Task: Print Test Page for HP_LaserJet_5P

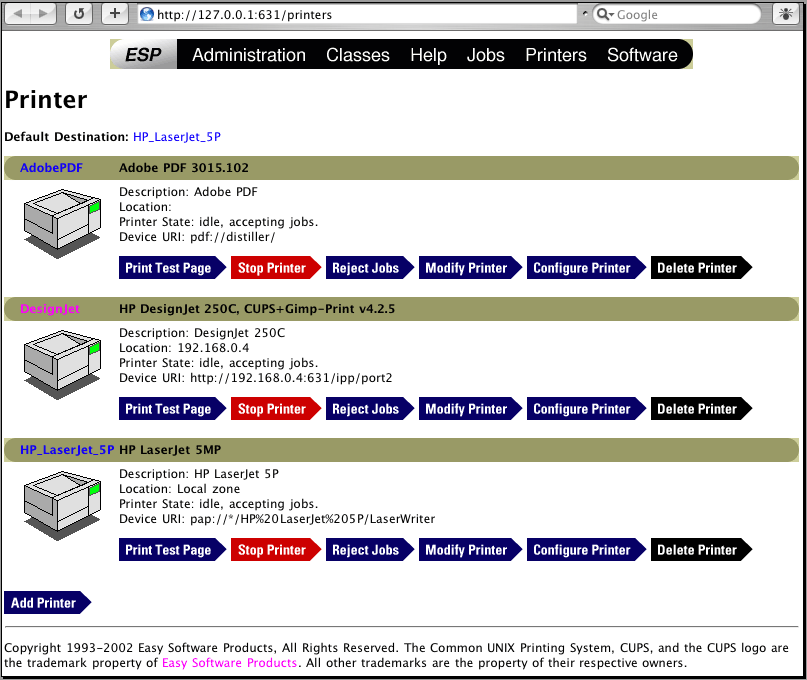Action: pos(172,550)
